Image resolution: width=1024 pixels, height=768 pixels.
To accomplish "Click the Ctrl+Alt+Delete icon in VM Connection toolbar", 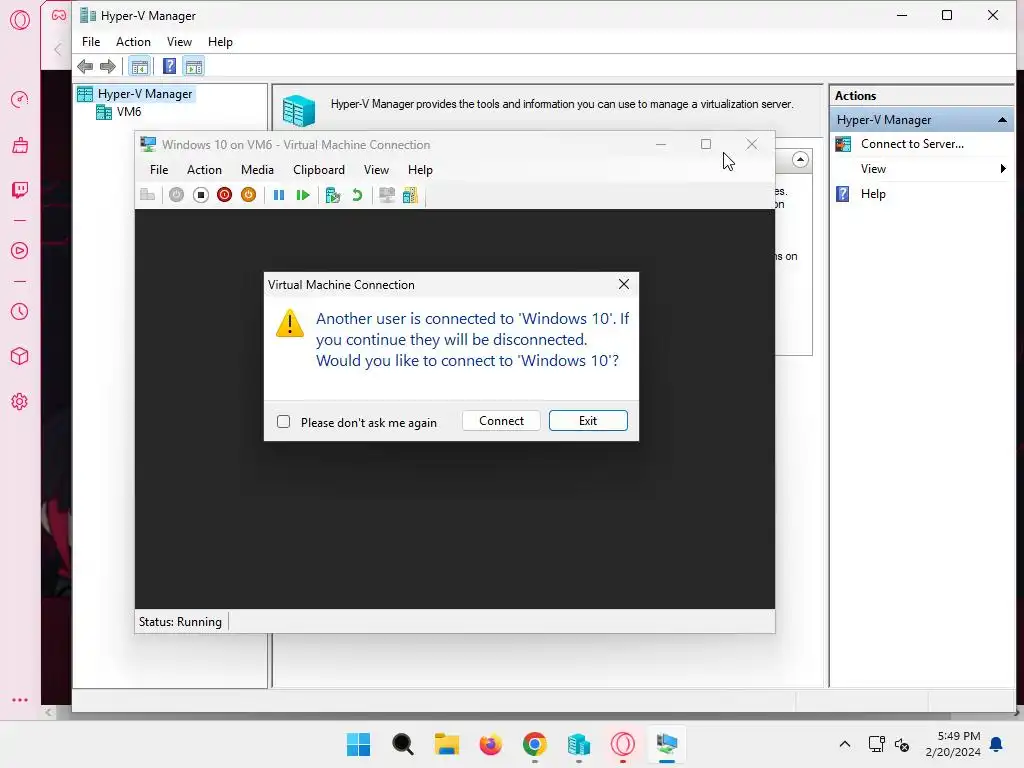I will point(148,195).
